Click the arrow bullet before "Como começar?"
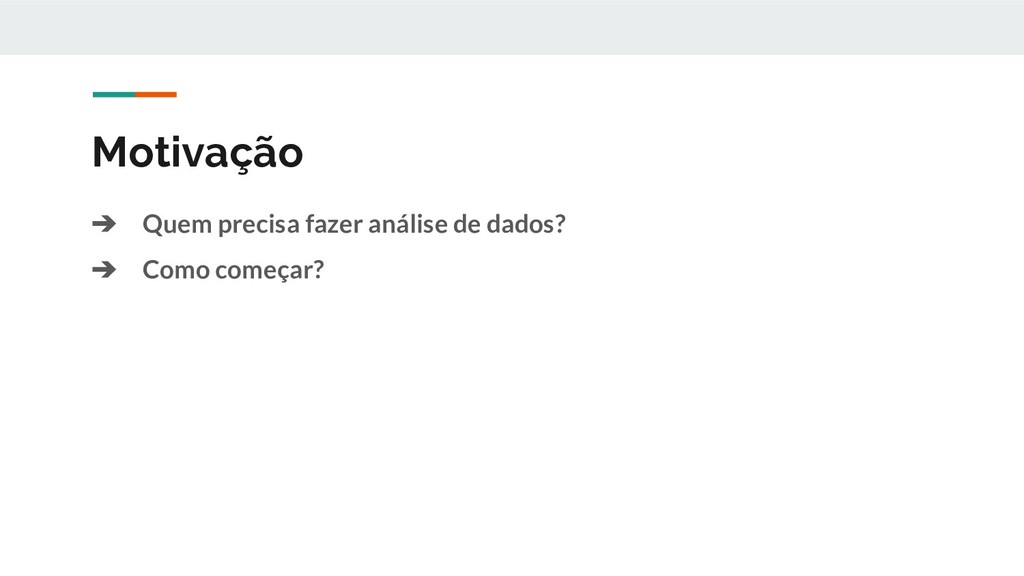This screenshot has width=1024, height=576. pyautogui.click(x=104, y=270)
